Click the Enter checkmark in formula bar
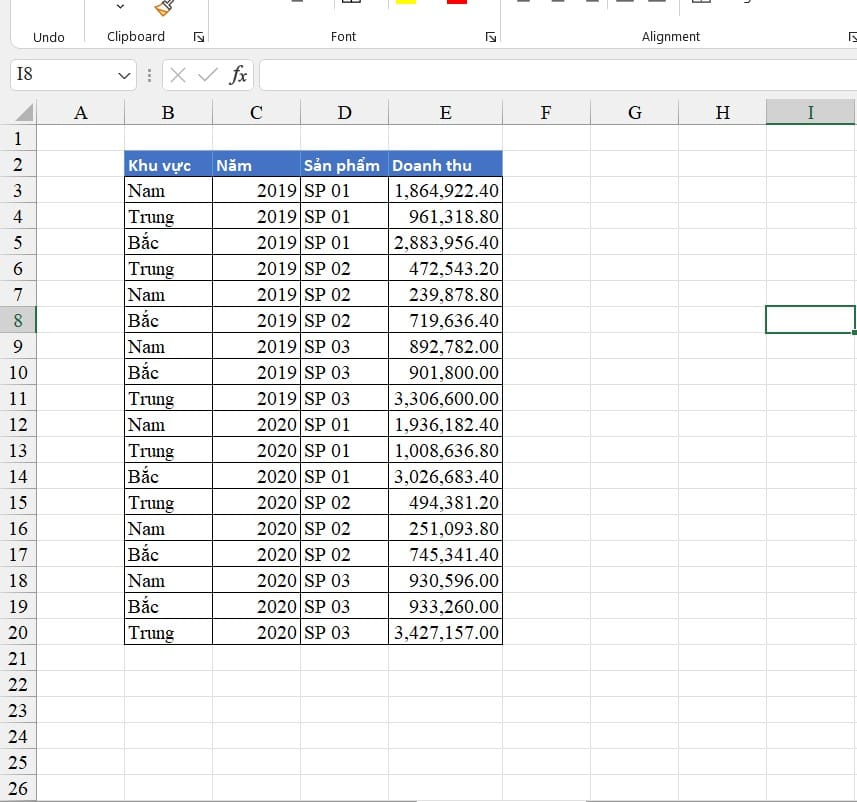 [208, 75]
